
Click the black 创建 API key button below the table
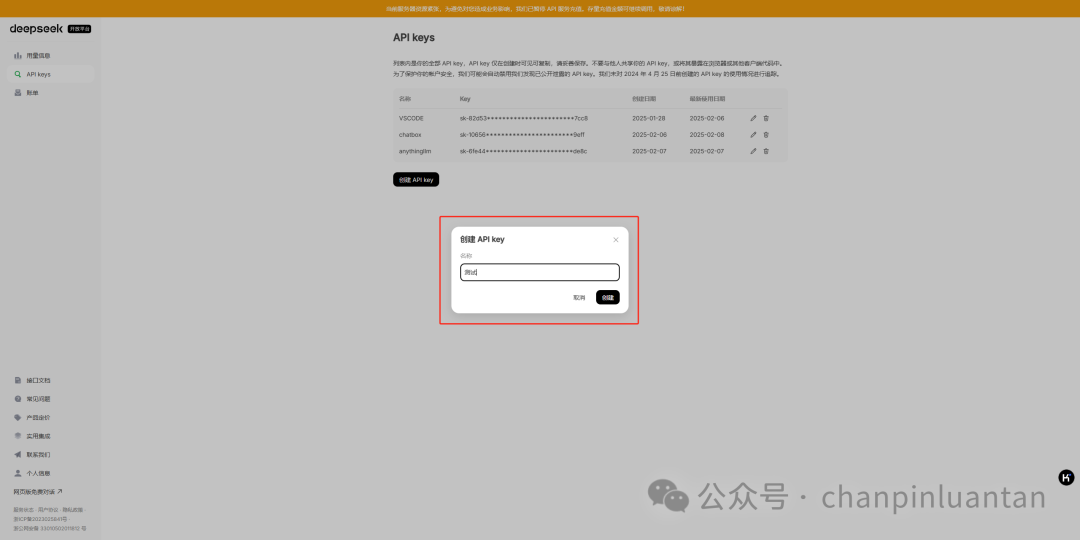point(416,180)
